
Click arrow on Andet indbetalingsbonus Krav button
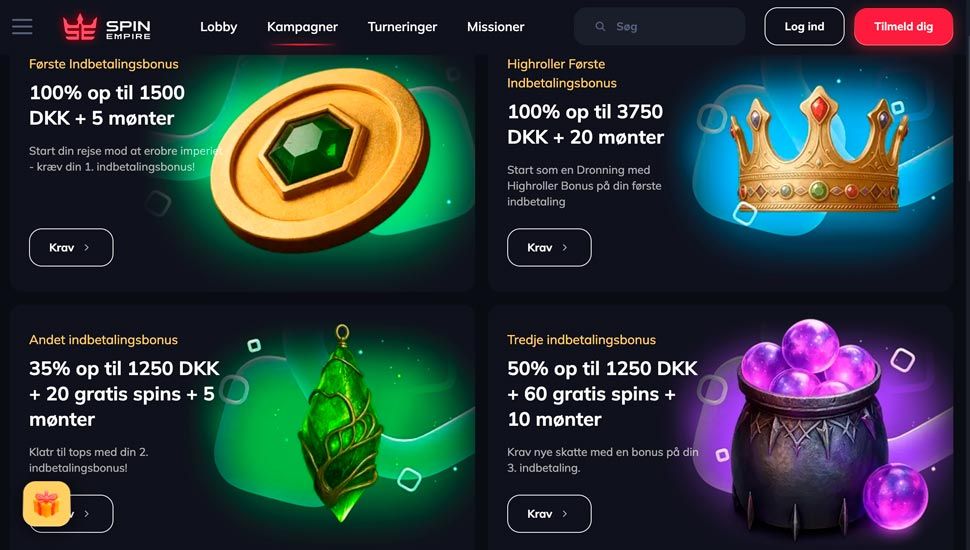pyautogui.click(x=87, y=513)
